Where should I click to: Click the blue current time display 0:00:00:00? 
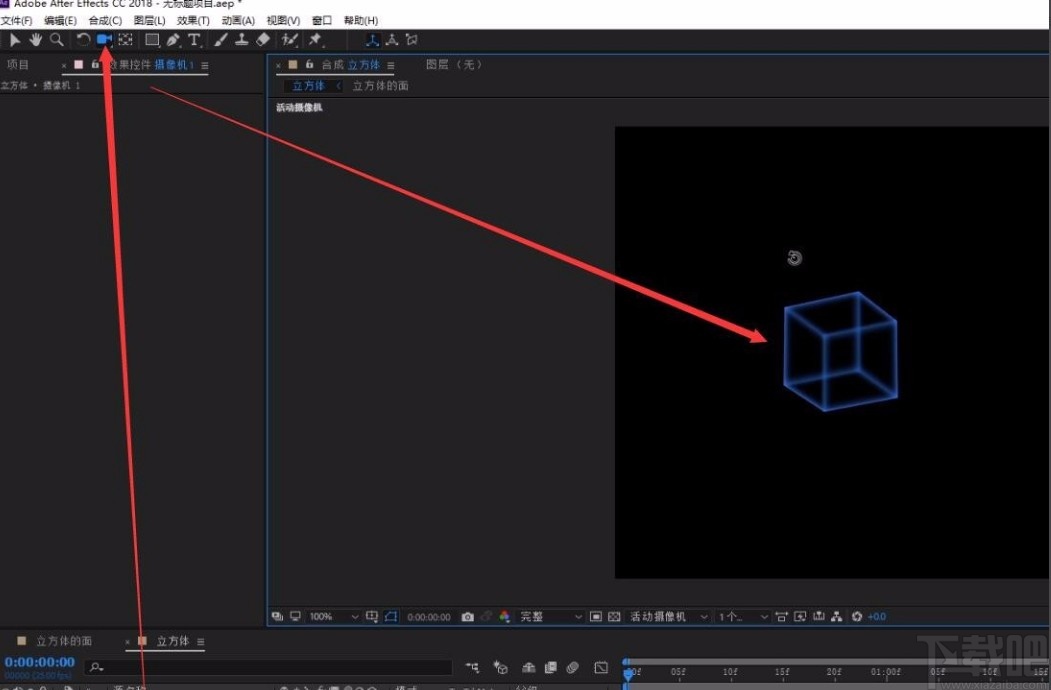pos(40,661)
